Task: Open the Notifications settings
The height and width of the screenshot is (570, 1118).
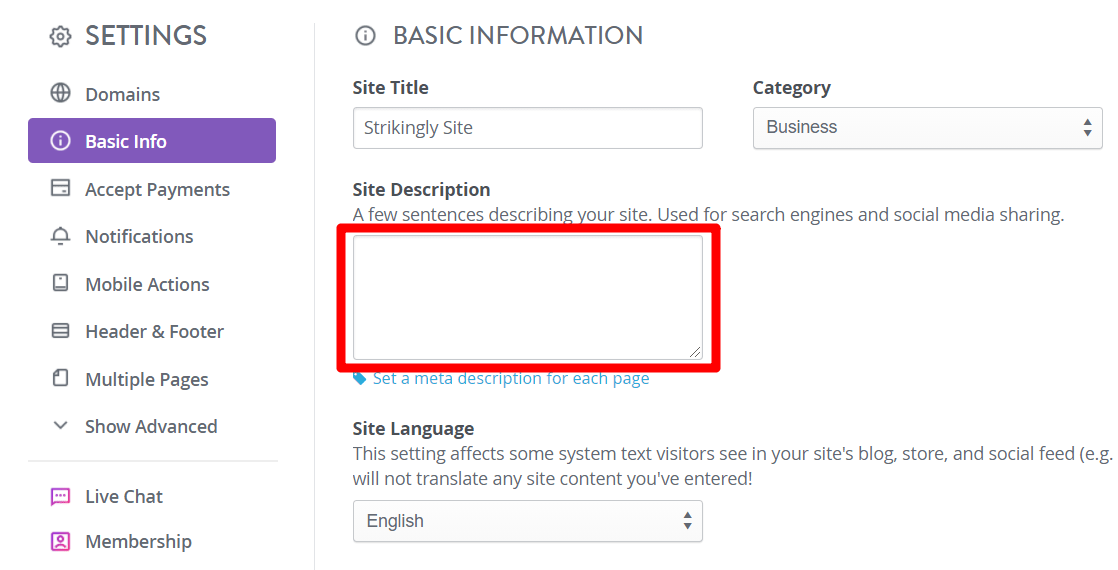Action: pyautogui.click(x=139, y=236)
